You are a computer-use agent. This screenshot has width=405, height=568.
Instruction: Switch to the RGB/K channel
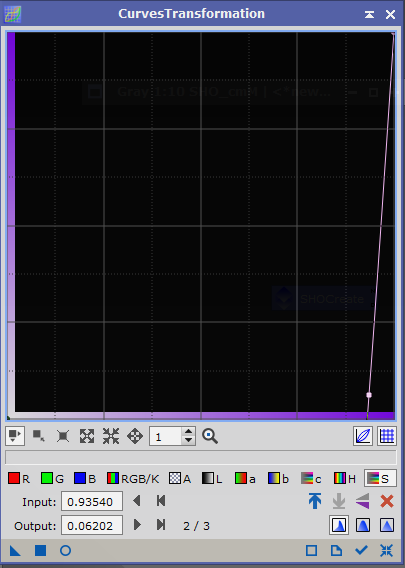coord(133,479)
